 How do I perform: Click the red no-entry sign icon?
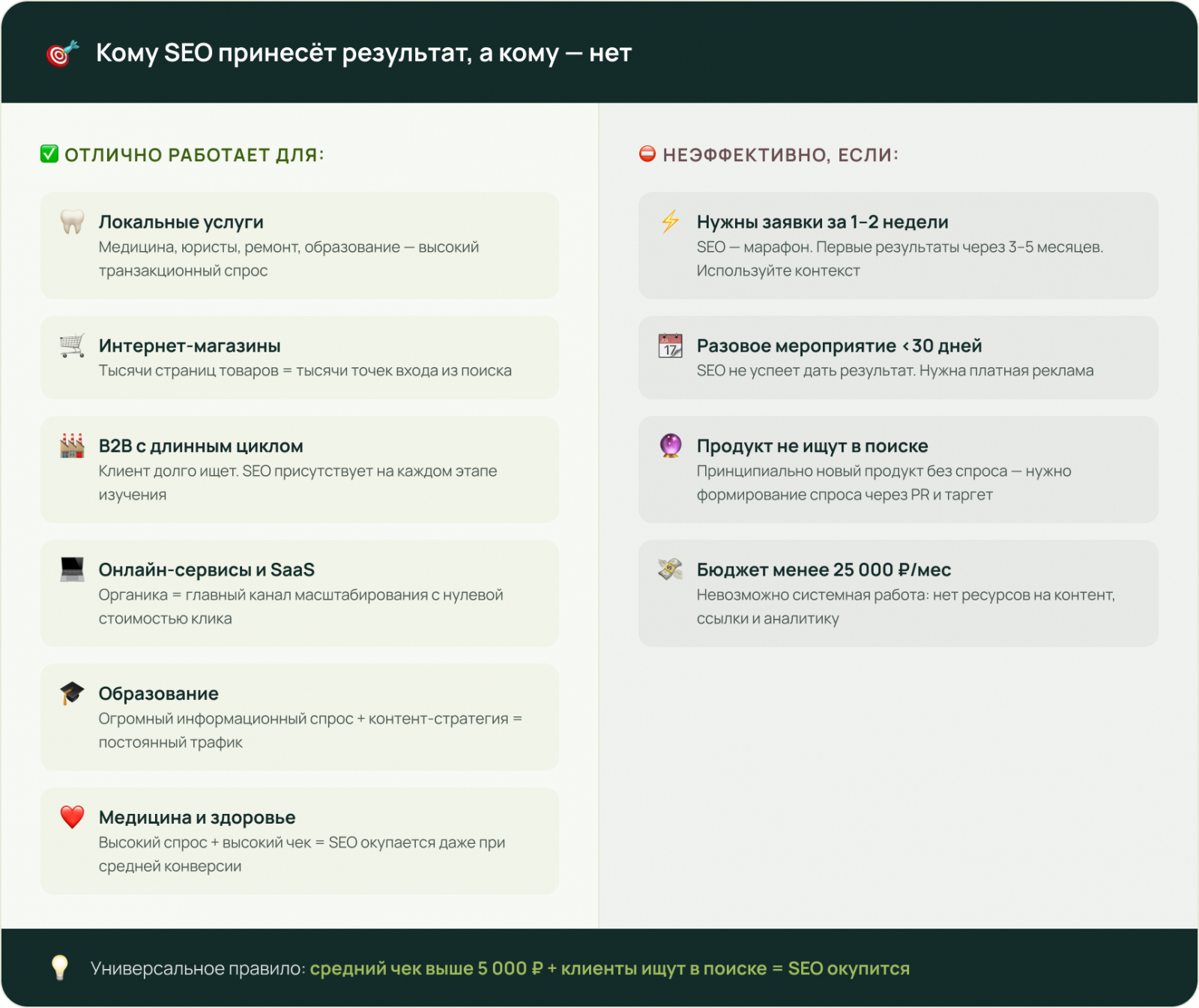[647, 154]
